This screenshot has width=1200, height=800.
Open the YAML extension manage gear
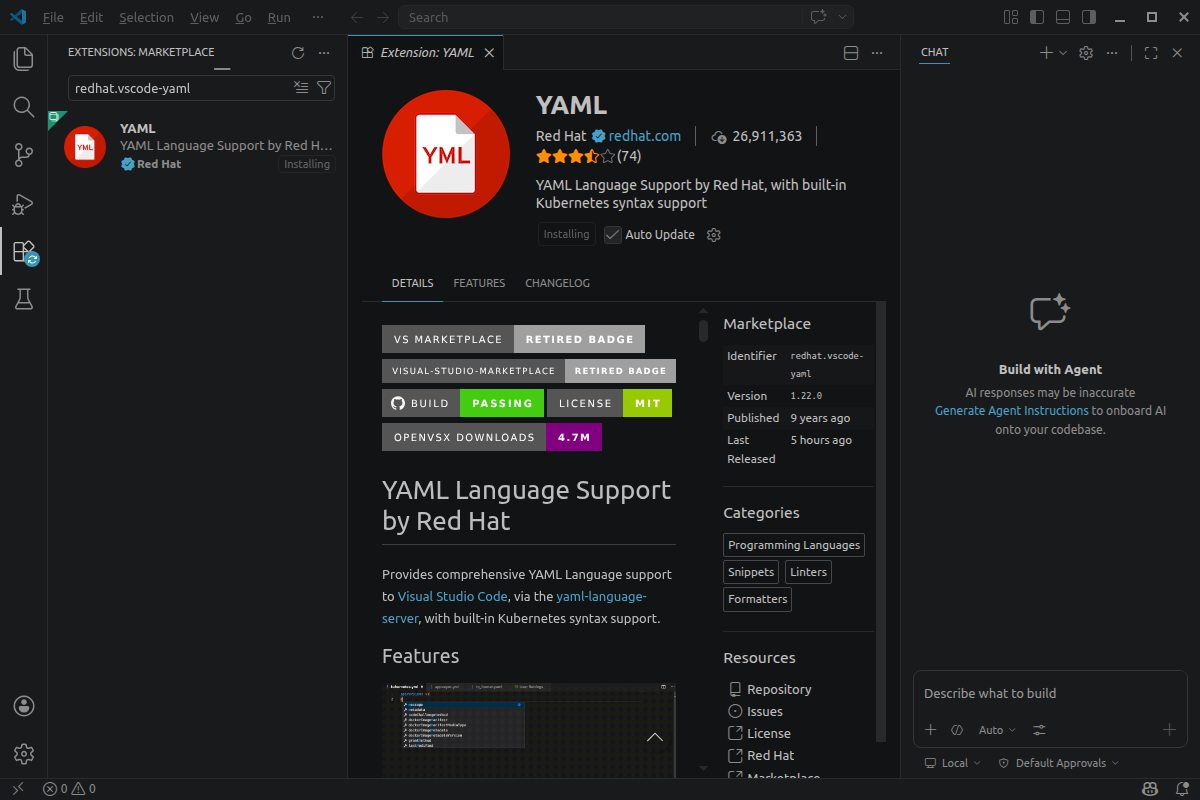tap(714, 235)
